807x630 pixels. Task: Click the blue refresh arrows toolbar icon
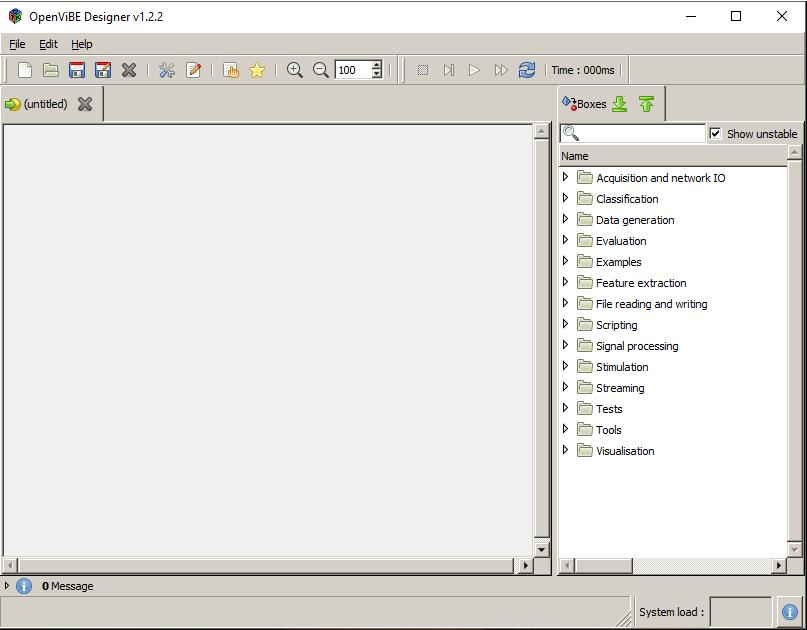click(527, 70)
